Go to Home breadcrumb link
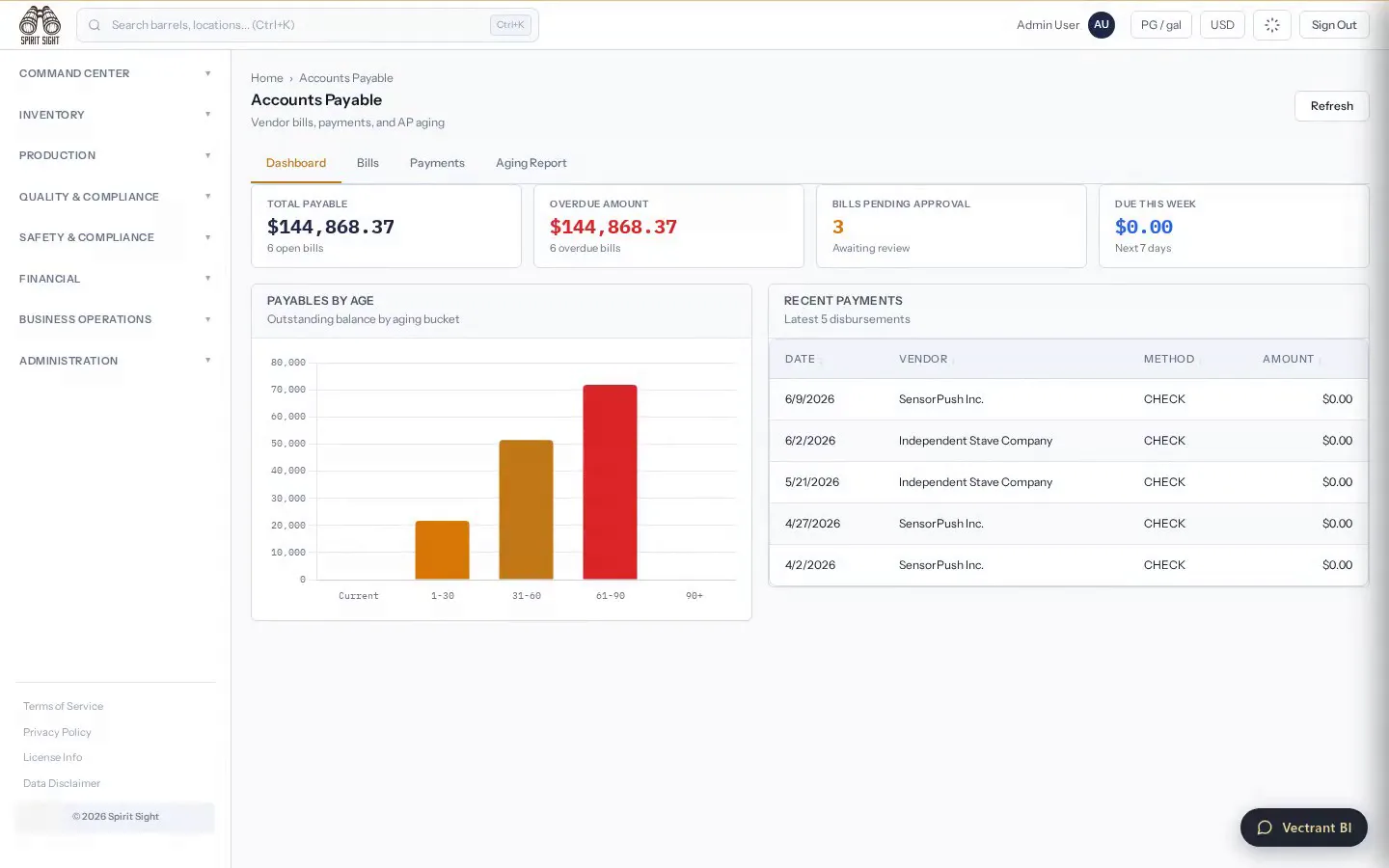The image size is (1389, 868). pyautogui.click(x=266, y=78)
